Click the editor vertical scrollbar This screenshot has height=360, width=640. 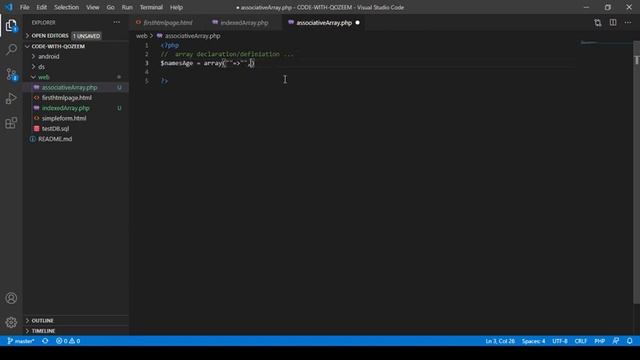point(636,171)
